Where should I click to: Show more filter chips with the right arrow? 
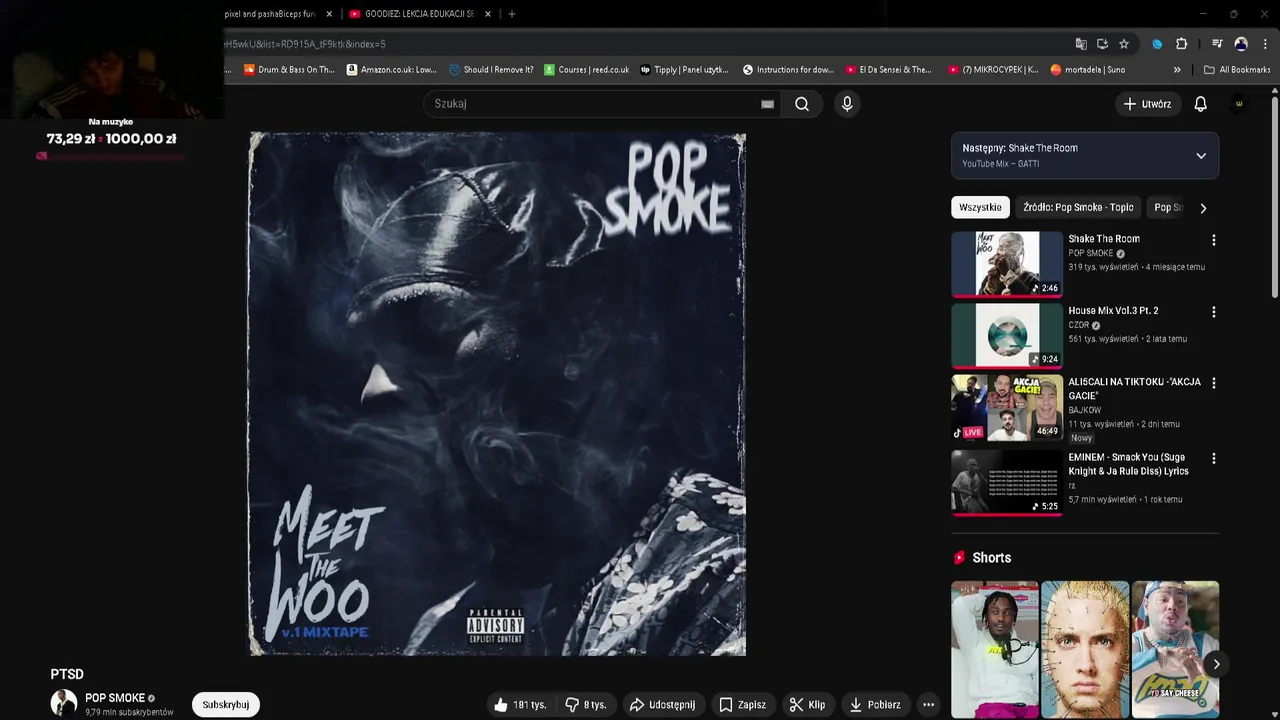click(x=1203, y=208)
